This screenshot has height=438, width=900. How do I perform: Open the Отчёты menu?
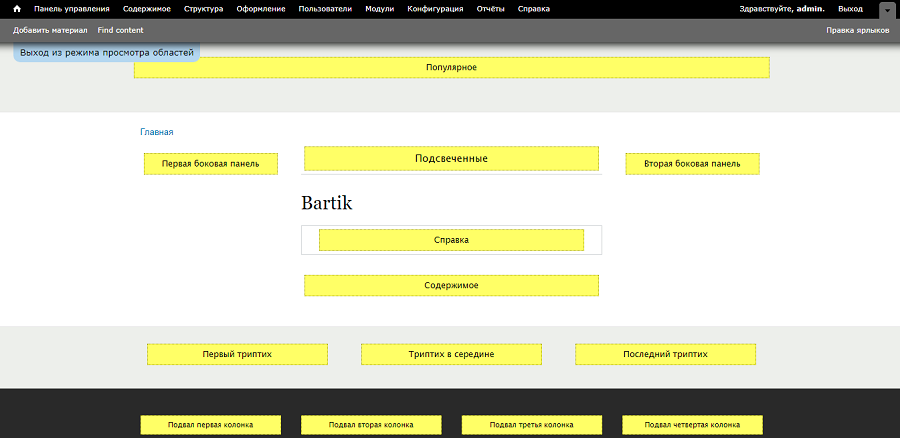click(x=491, y=9)
